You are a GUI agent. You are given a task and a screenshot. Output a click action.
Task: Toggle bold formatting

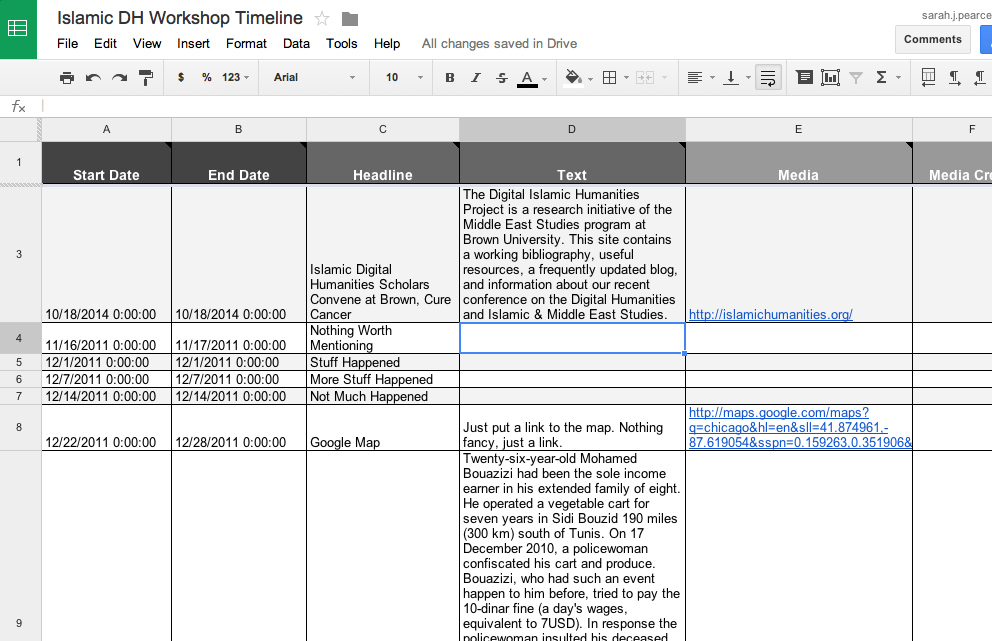pyautogui.click(x=450, y=77)
